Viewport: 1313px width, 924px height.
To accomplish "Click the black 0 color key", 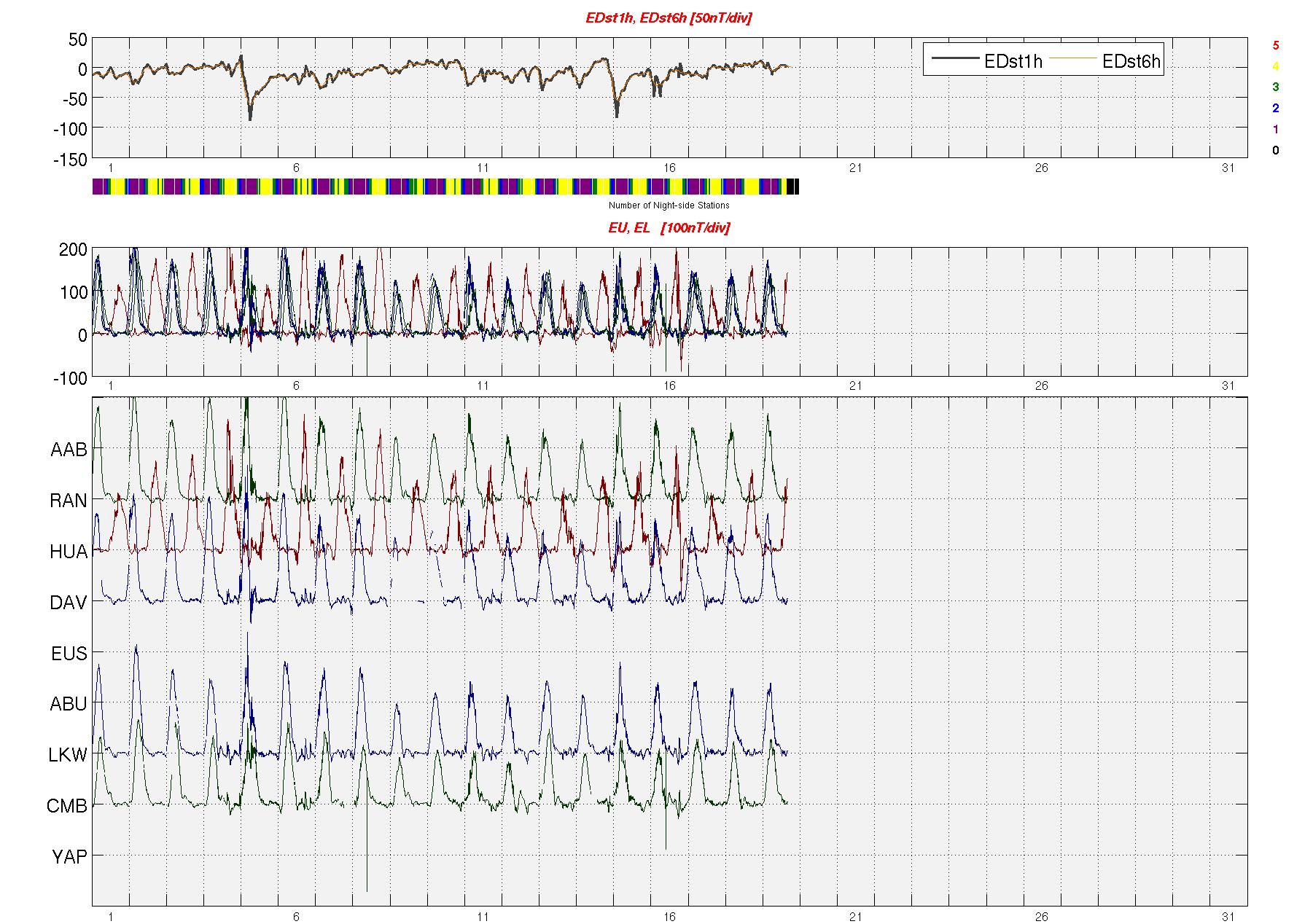I will (1275, 151).
